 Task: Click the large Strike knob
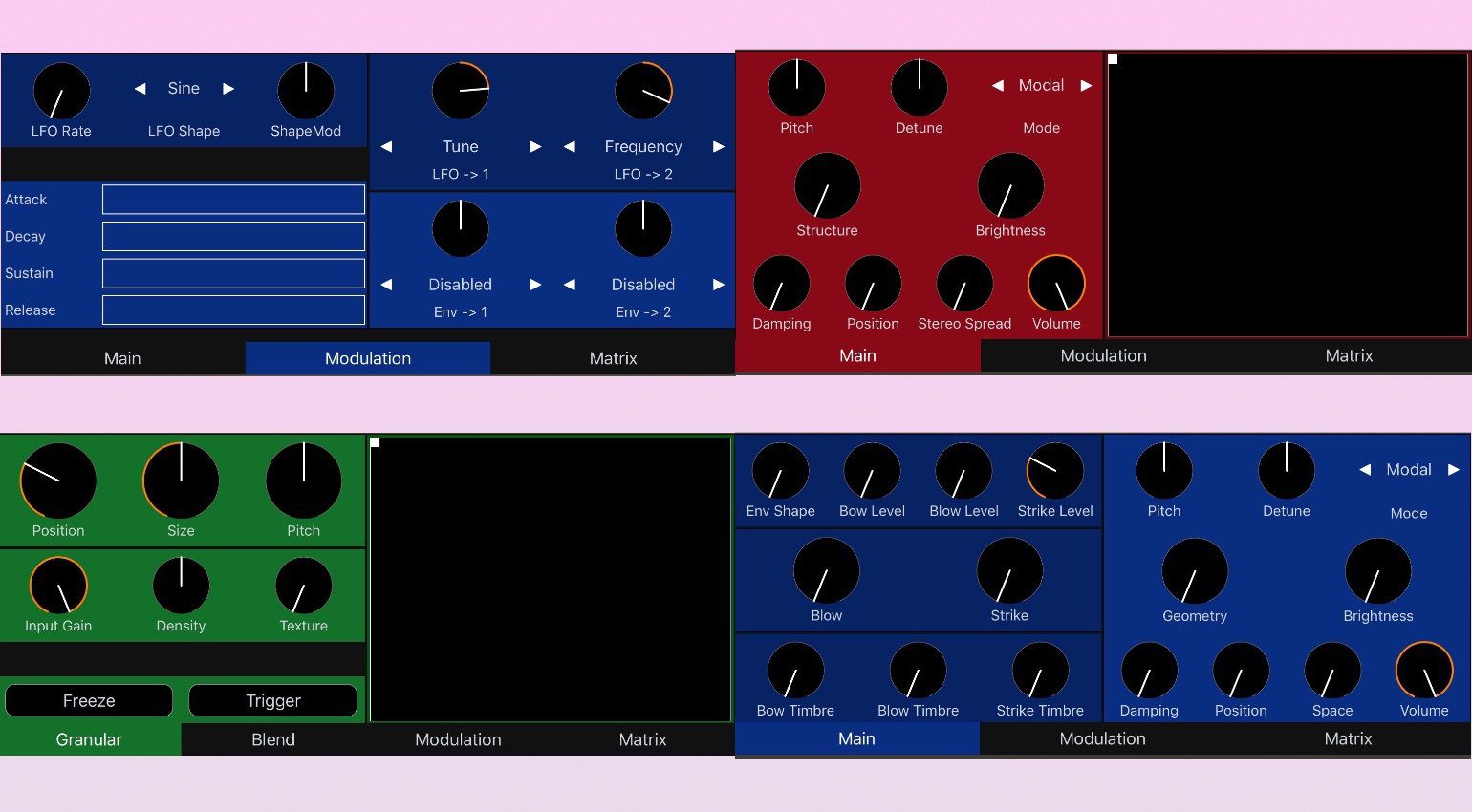pyautogui.click(x=1009, y=571)
